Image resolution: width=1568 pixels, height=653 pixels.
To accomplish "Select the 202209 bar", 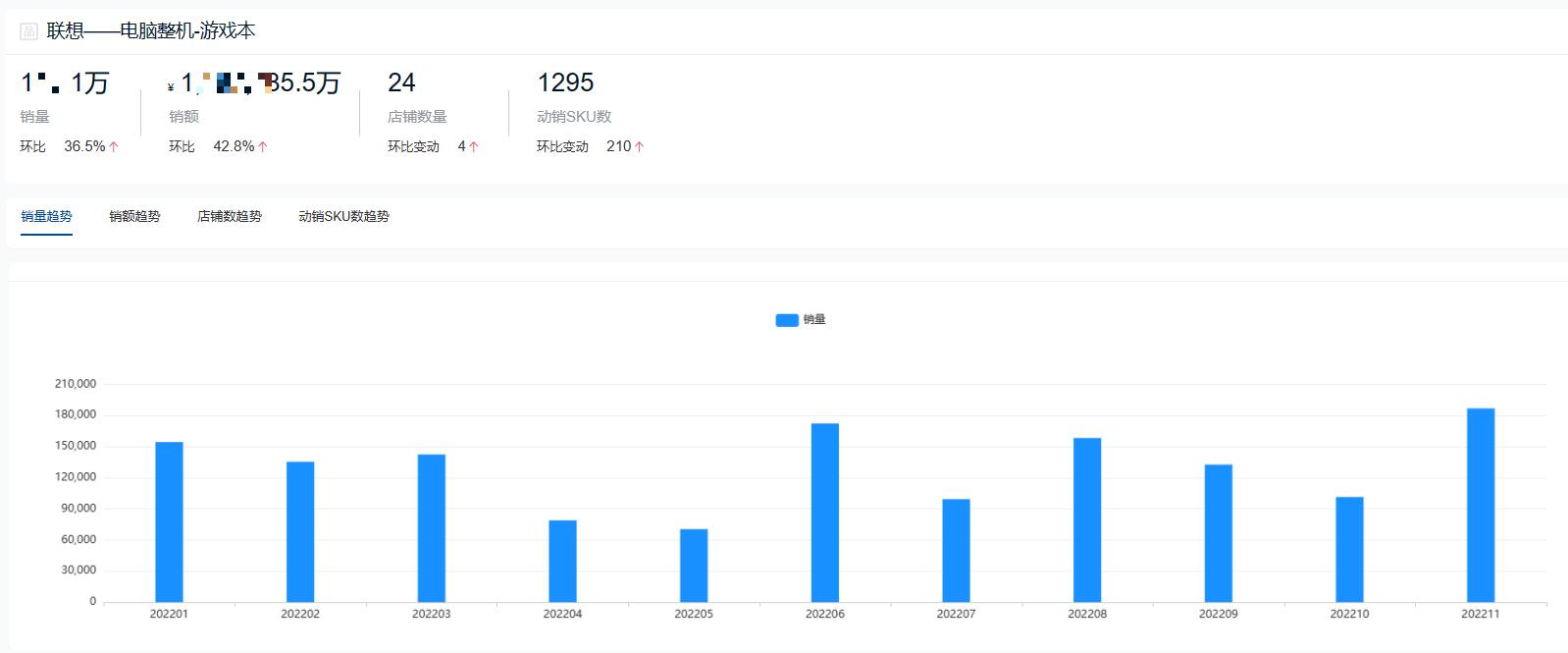I will pos(1219,533).
